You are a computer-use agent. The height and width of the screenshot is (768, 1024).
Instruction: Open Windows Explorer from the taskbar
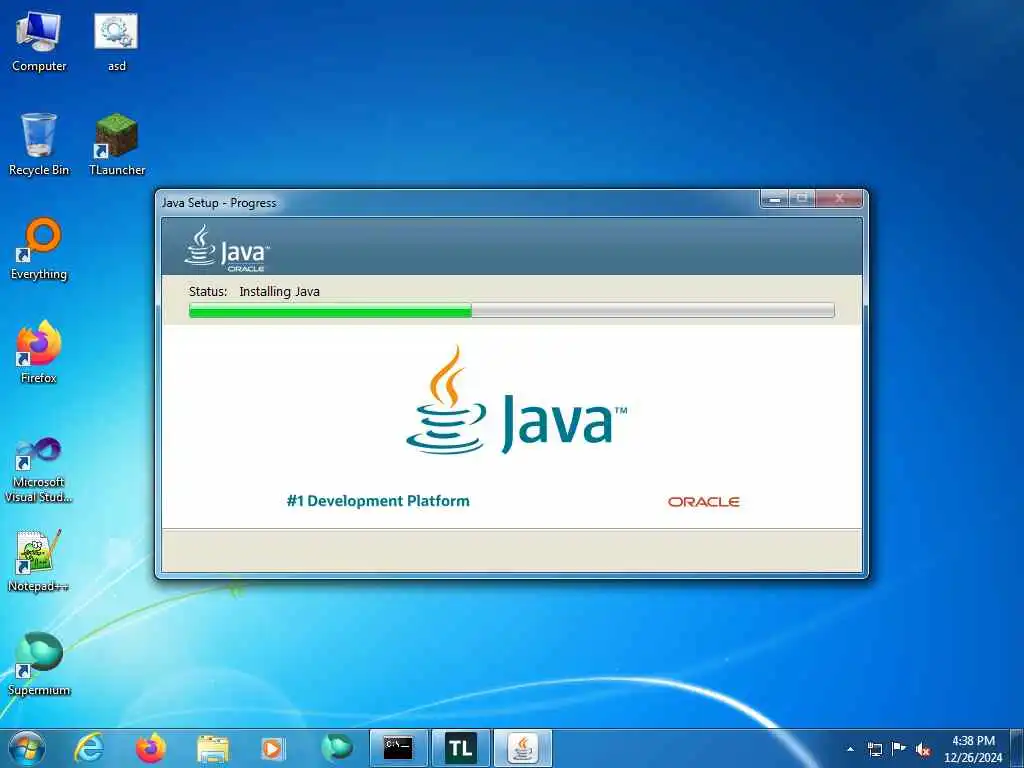tap(212, 748)
